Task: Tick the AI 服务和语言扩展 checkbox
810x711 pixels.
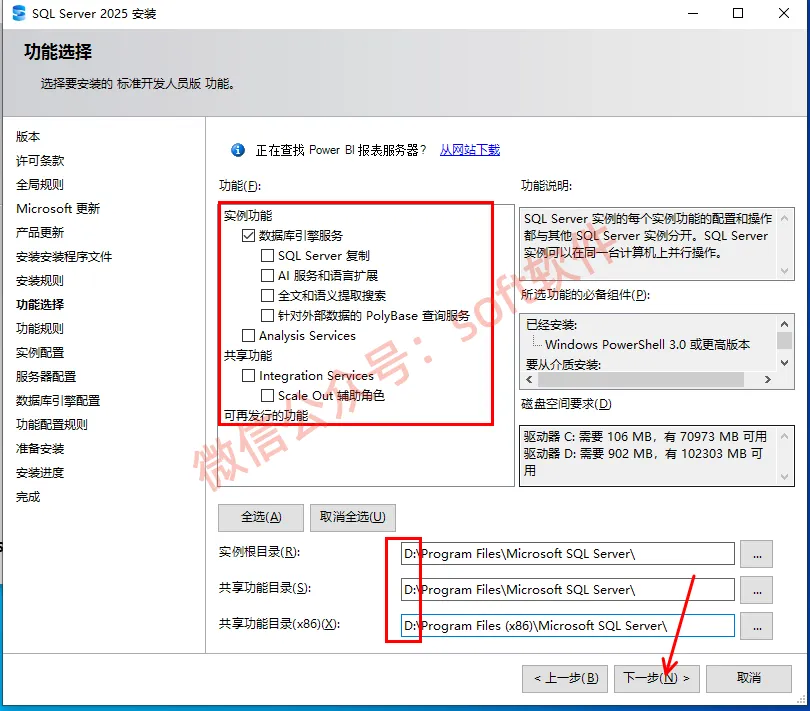Action: click(267, 275)
